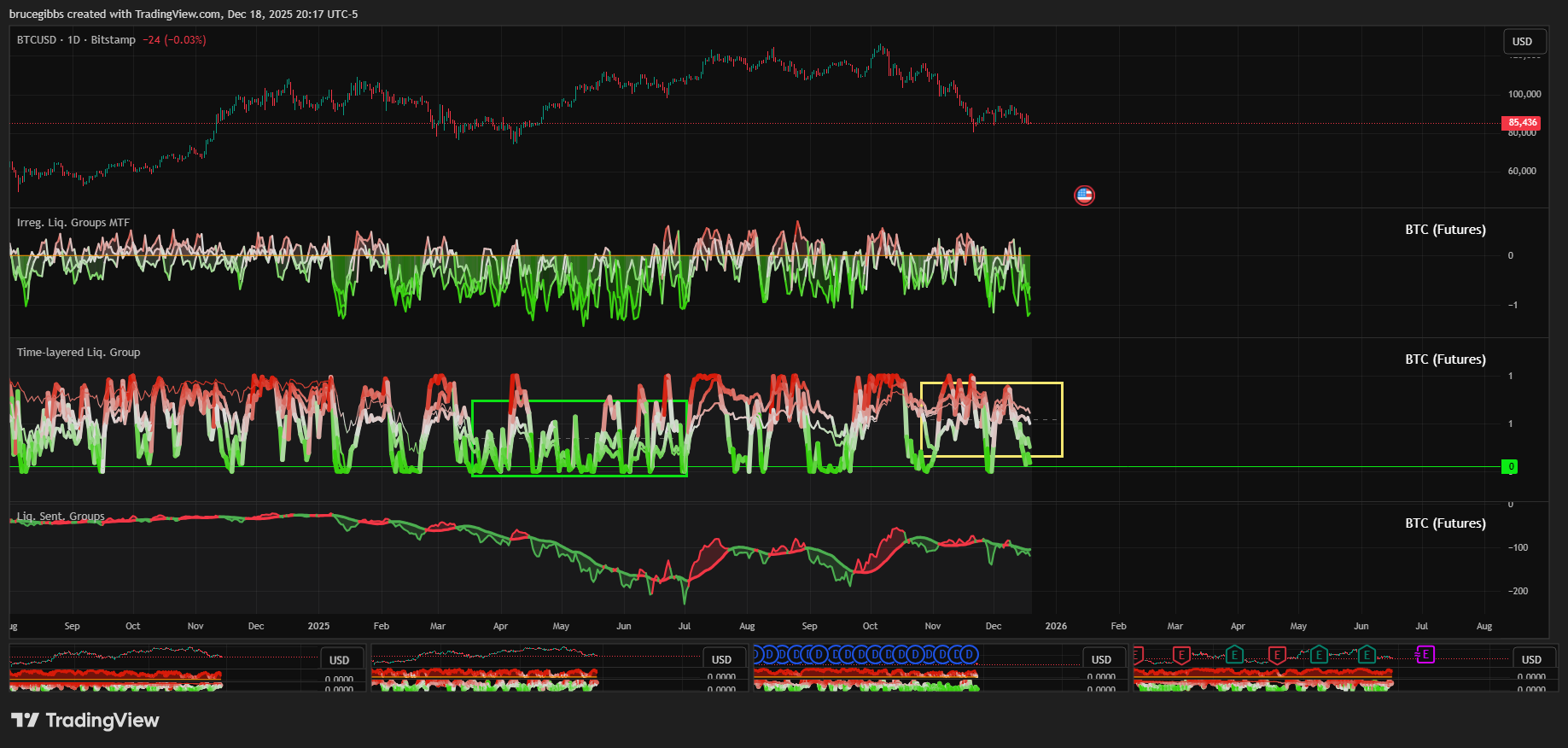Click the yellow rectangle drawing on the chart
The height and width of the screenshot is (748, 1568).
point(1062,418)
